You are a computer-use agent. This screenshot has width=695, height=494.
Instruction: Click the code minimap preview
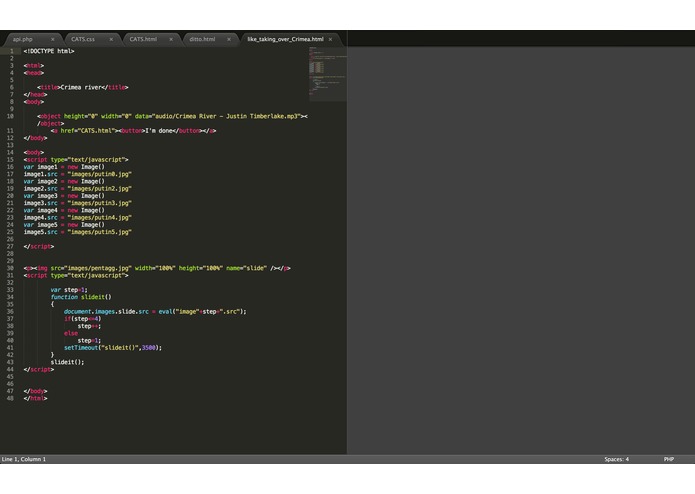328,73
